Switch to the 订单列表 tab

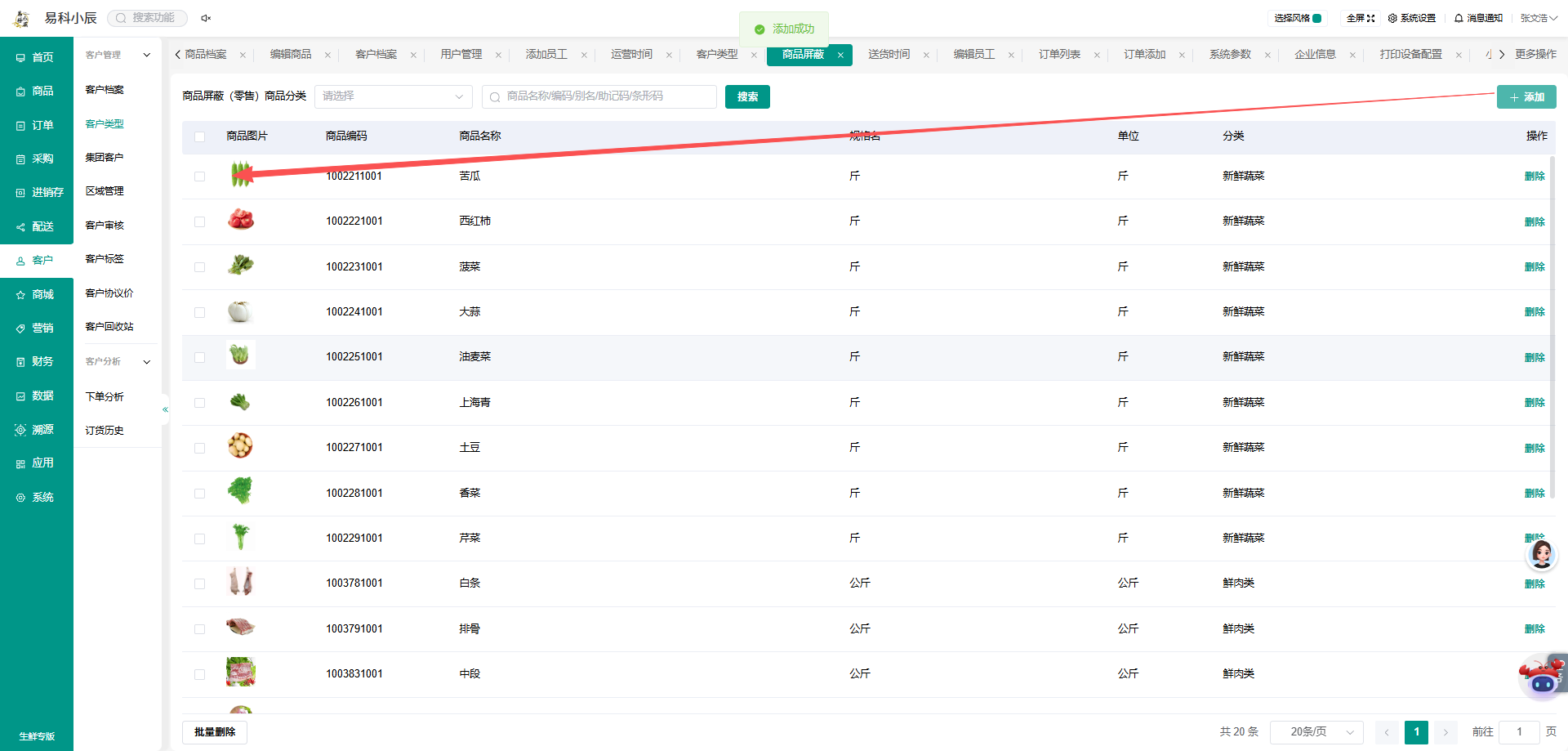[1059, 54]
